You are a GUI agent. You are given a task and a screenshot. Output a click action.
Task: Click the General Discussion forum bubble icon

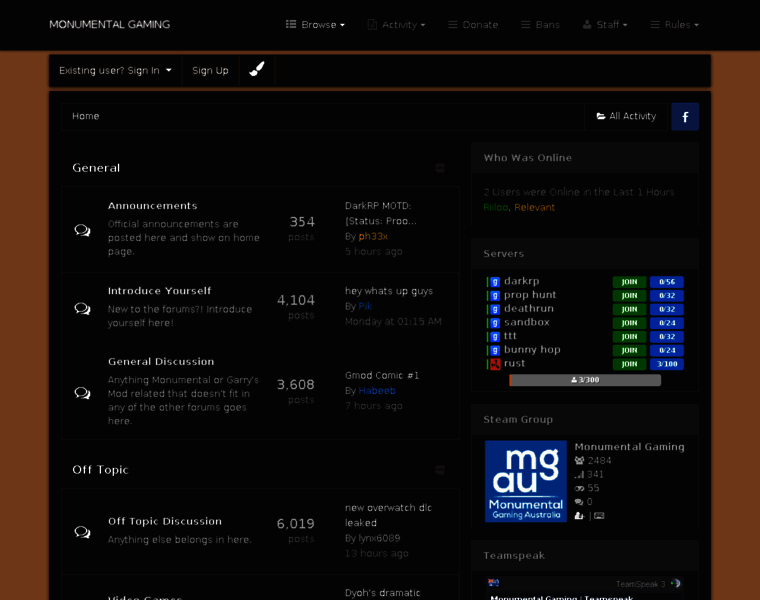(82, 393)
